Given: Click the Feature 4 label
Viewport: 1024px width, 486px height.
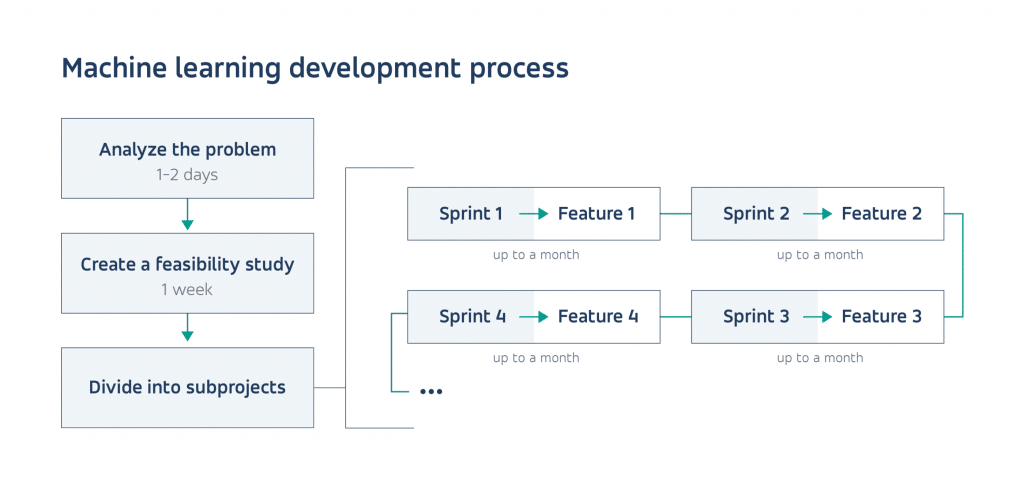Looking at the screenshot, I should coord(598,317).
